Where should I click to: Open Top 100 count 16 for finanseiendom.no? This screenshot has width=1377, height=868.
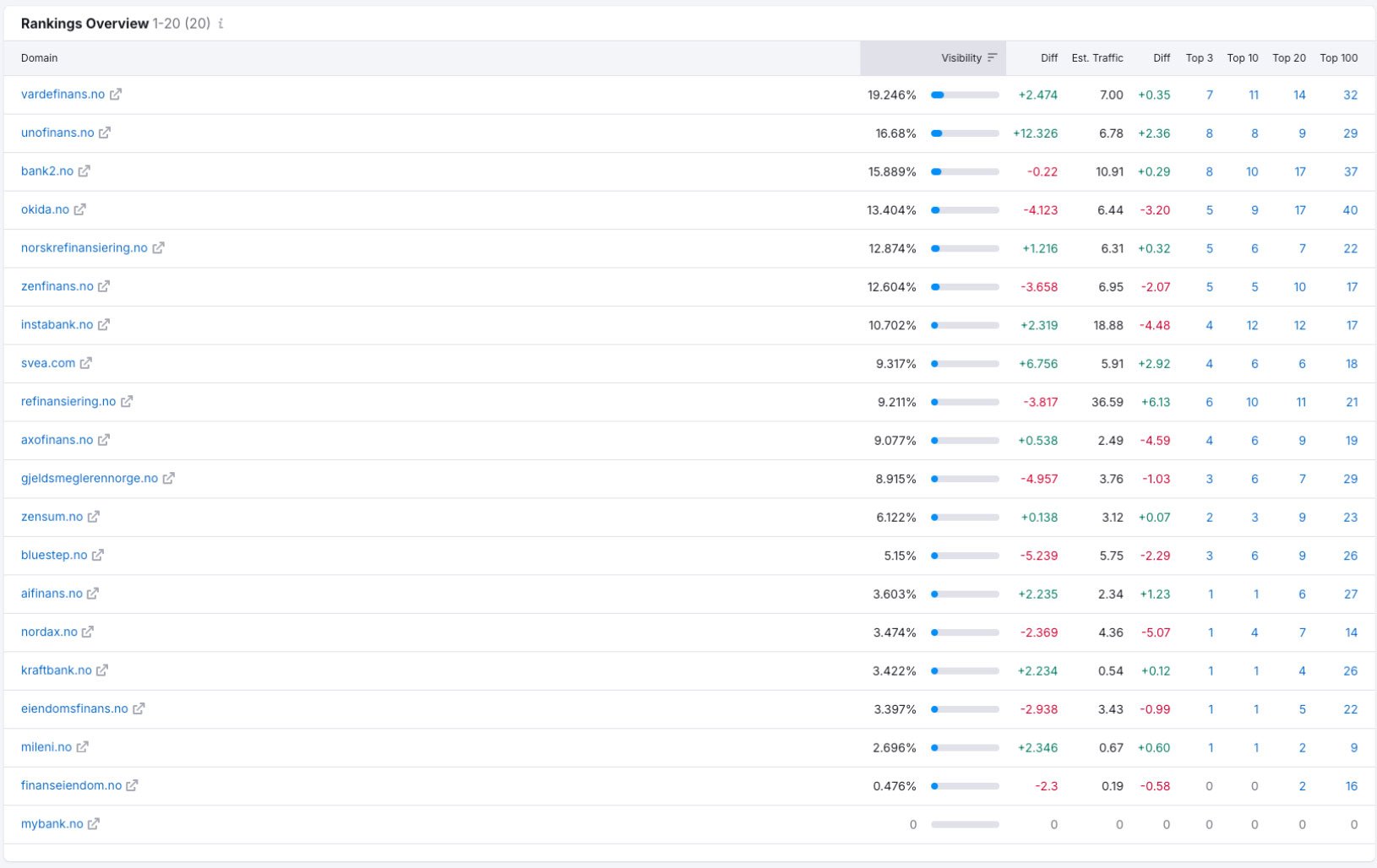click(x=1352, y=787)
